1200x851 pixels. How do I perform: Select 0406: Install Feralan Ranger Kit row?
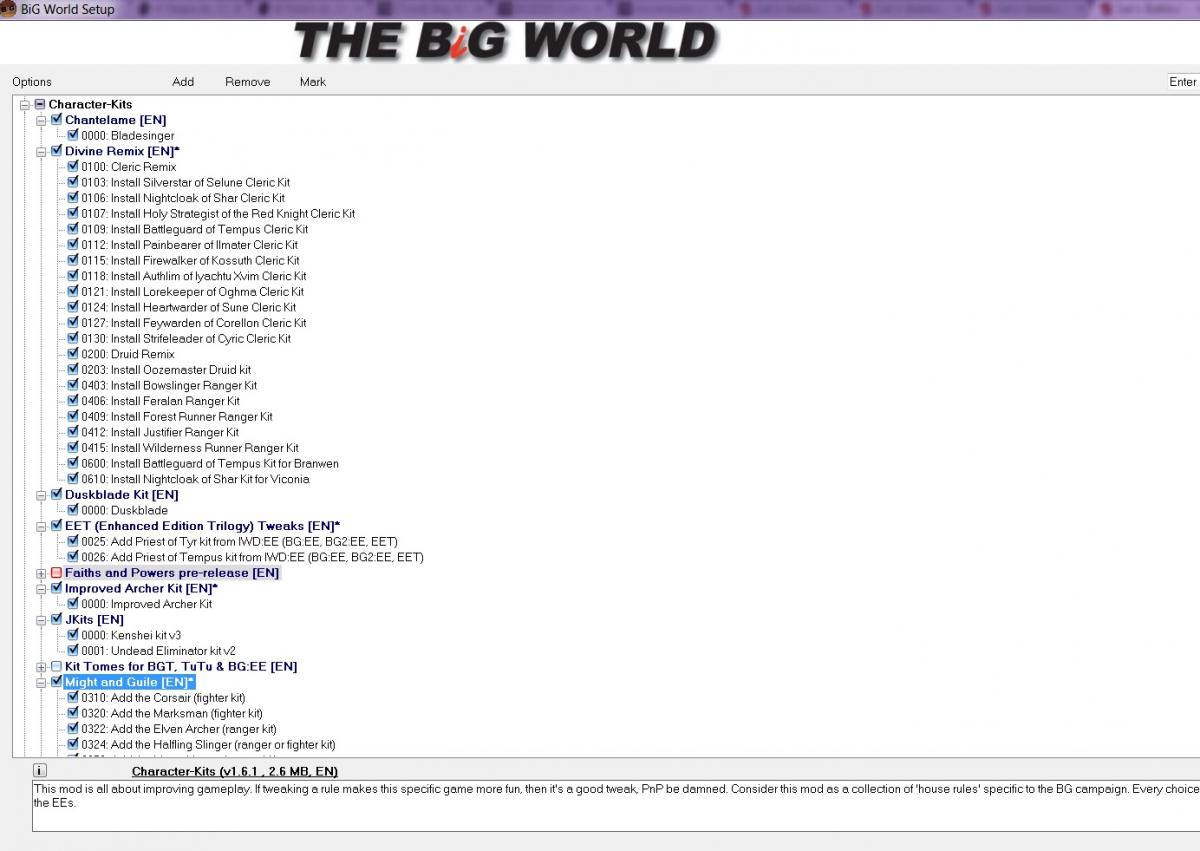(x=160, y=401)
